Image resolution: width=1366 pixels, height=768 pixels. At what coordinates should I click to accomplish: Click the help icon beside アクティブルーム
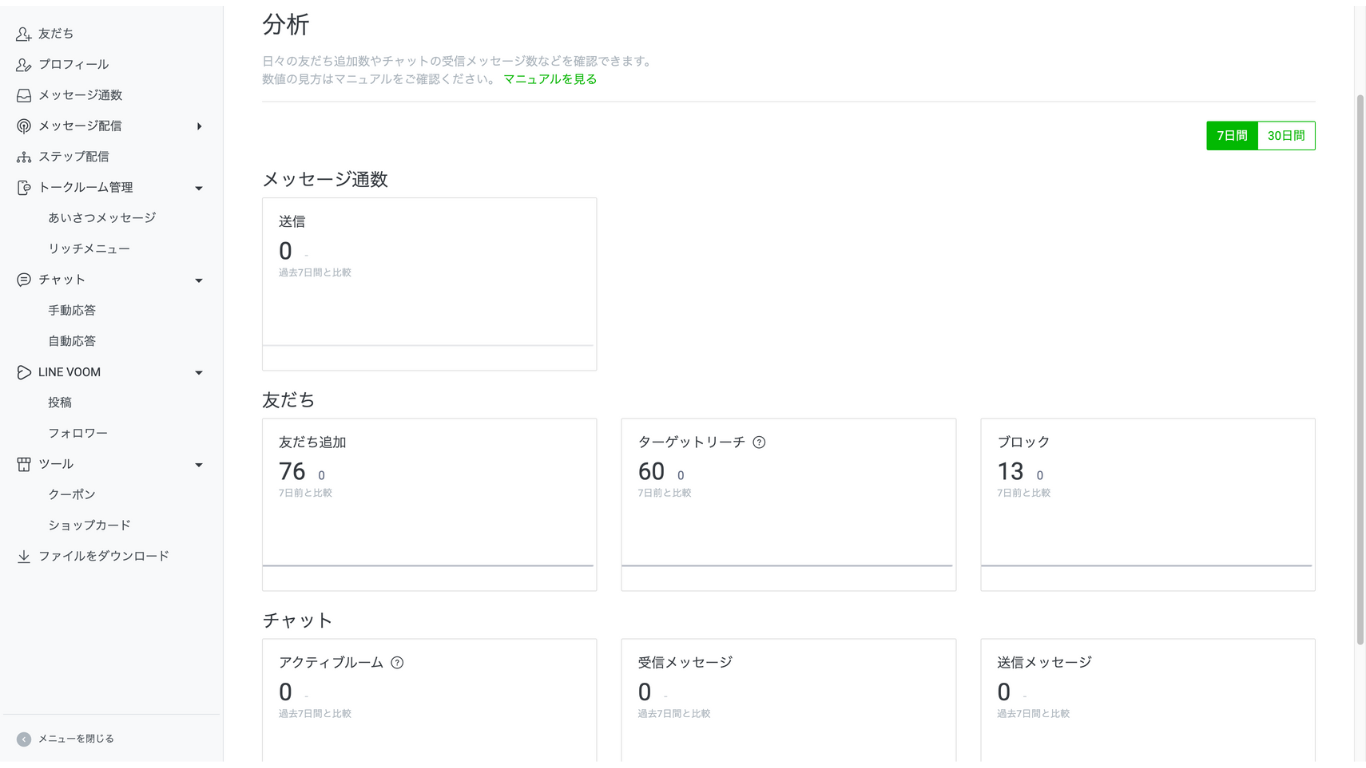[x=397, y=663]
